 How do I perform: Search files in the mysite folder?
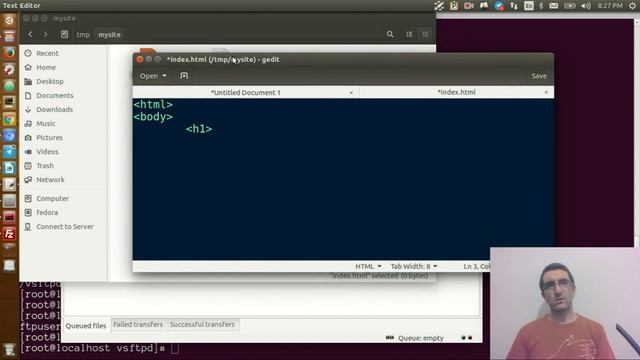390,34
